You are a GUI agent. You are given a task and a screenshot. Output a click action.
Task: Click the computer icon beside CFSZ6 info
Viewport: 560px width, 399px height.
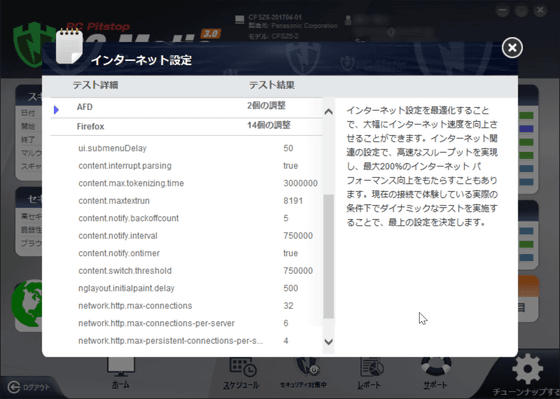[x=240, y=20]
